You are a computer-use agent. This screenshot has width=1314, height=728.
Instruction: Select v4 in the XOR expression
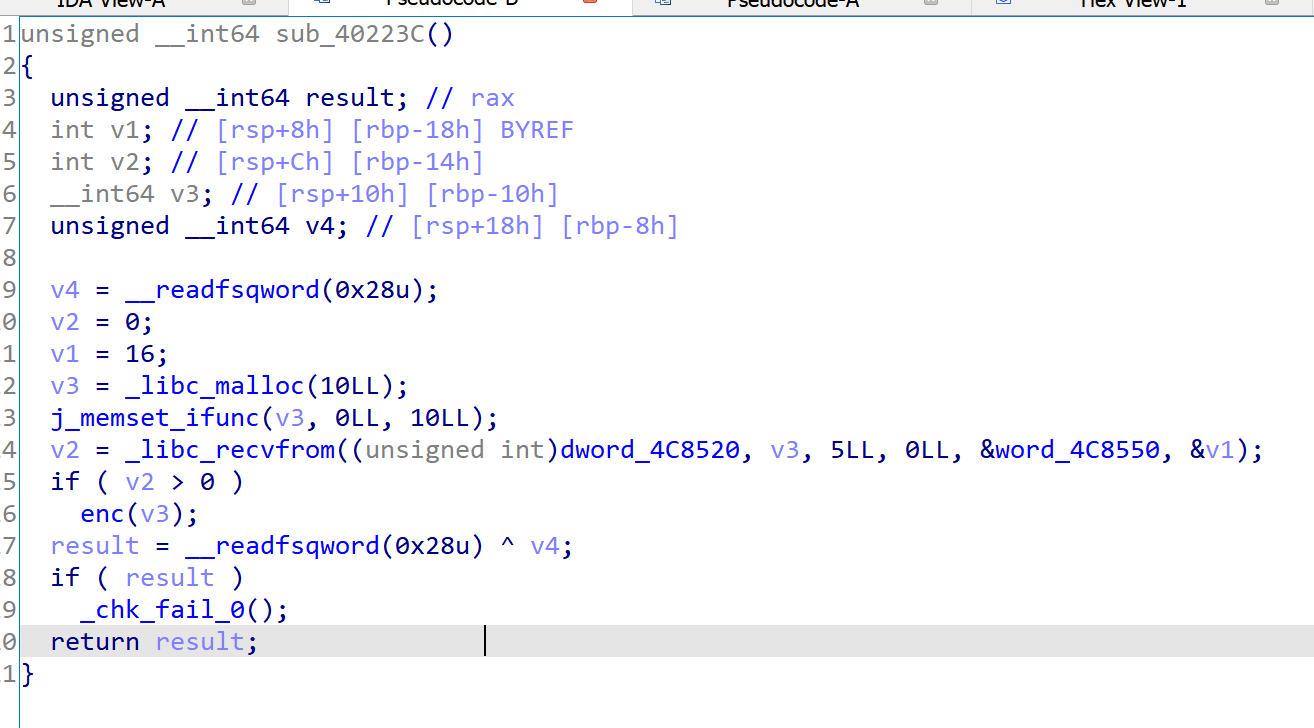coord(545,546)
